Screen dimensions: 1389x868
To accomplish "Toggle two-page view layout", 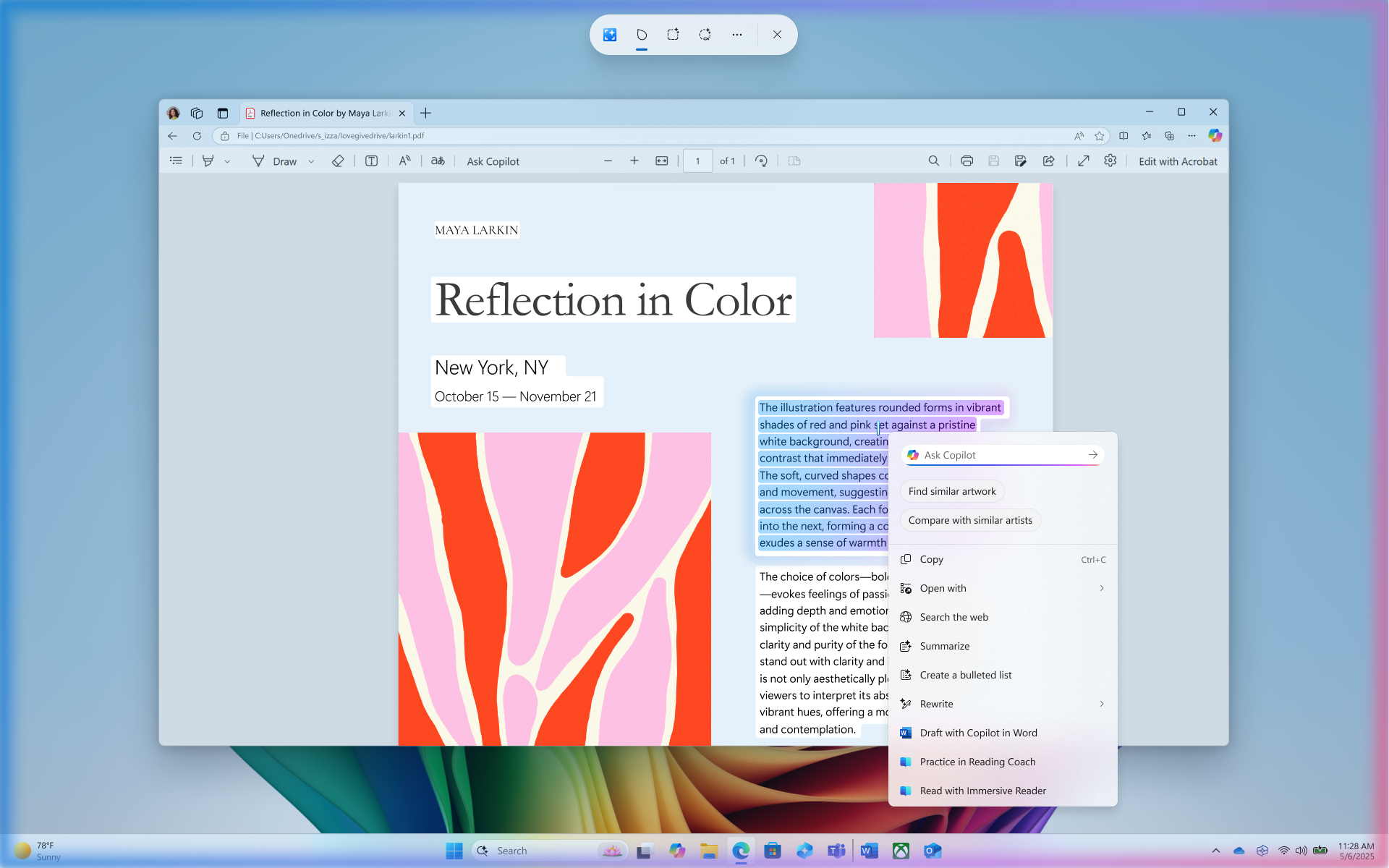I will (794, 161).
